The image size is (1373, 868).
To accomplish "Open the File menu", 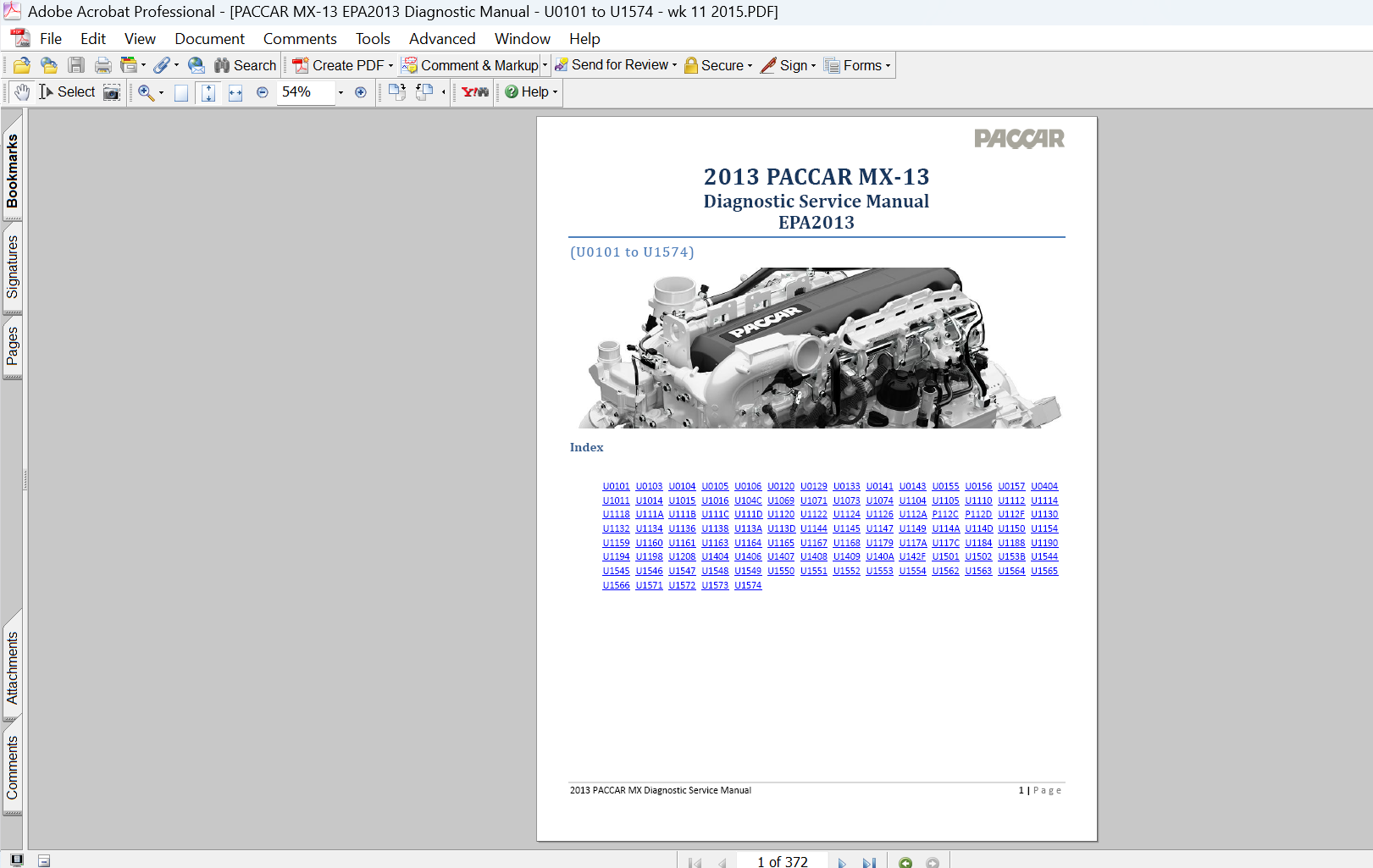I will 51,39.
